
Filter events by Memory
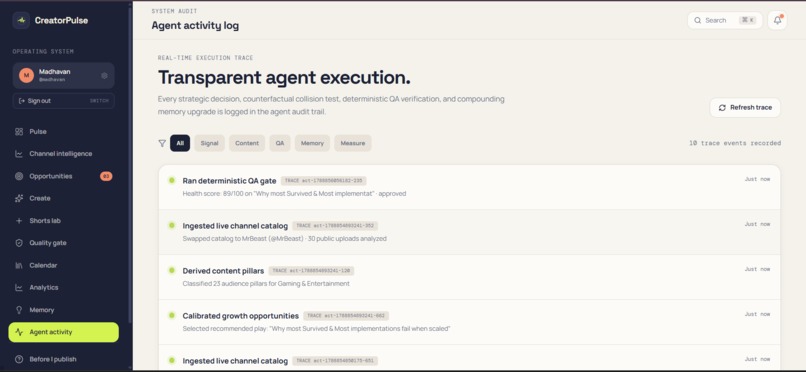pos(312,143)
